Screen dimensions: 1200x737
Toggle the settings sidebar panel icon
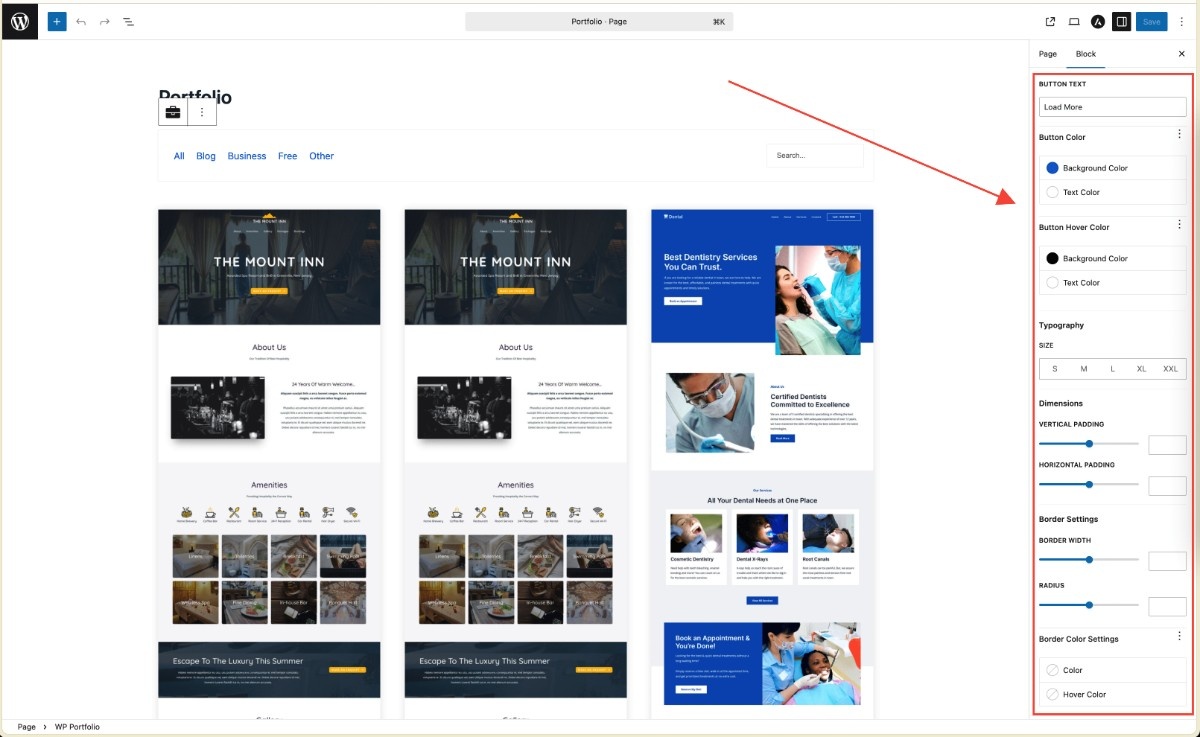pos(1121,21)
